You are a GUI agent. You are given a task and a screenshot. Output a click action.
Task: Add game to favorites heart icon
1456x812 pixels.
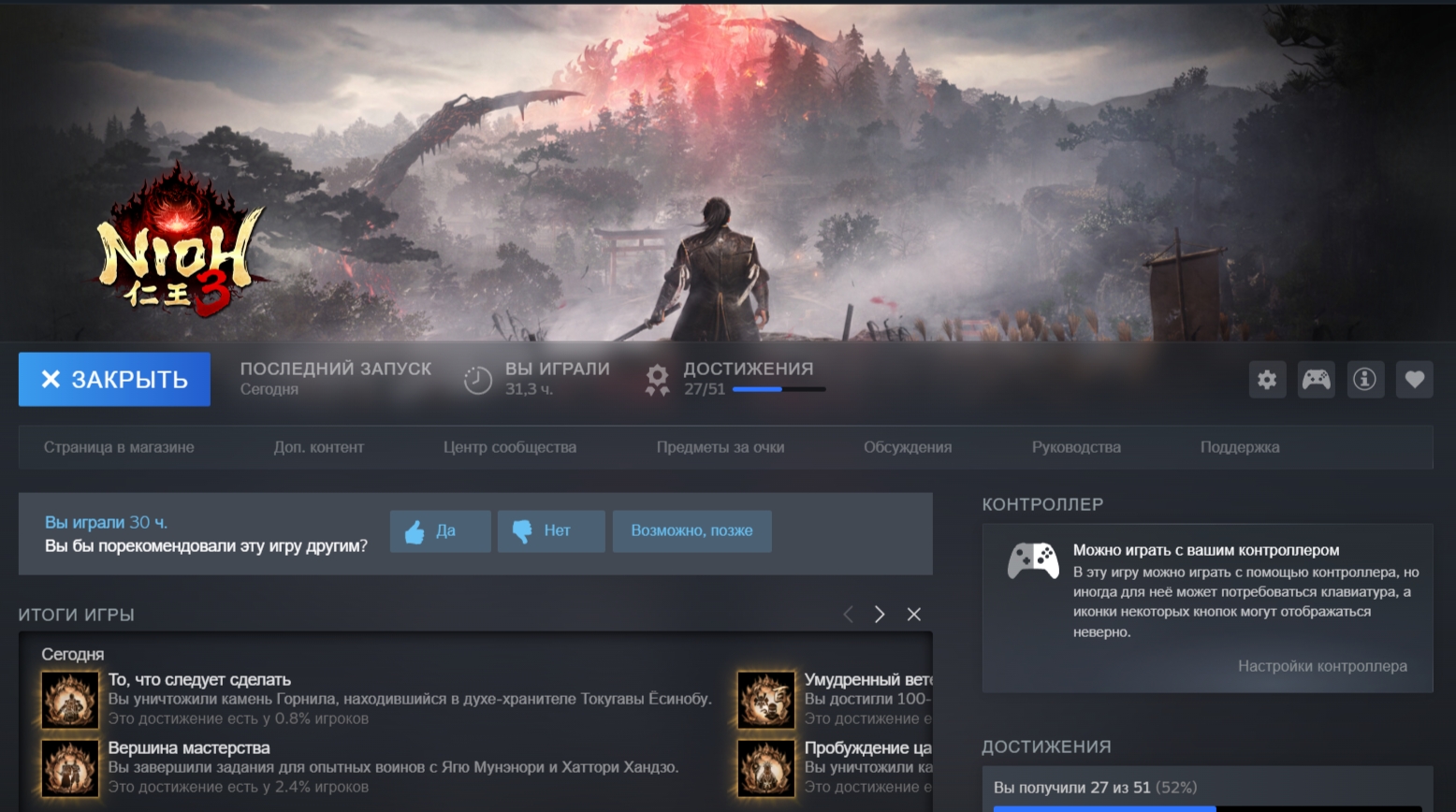pos(1415,380)
